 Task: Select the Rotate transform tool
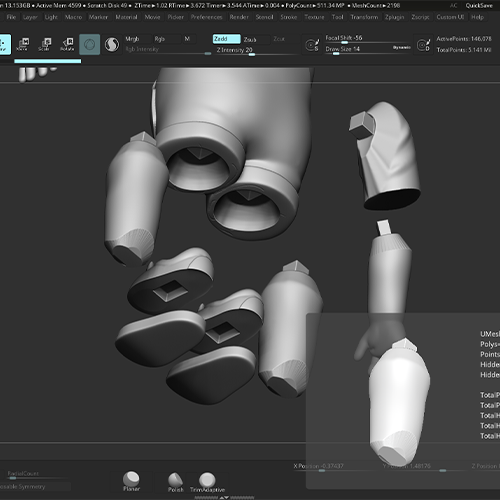(67, 44)
